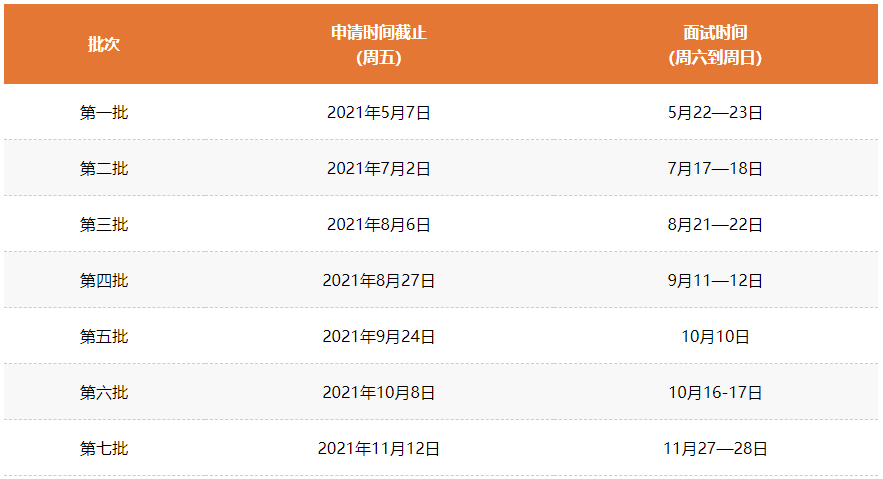Click interview date 11月27—28日
Screen dimensions: 883x479
[715, 449]
